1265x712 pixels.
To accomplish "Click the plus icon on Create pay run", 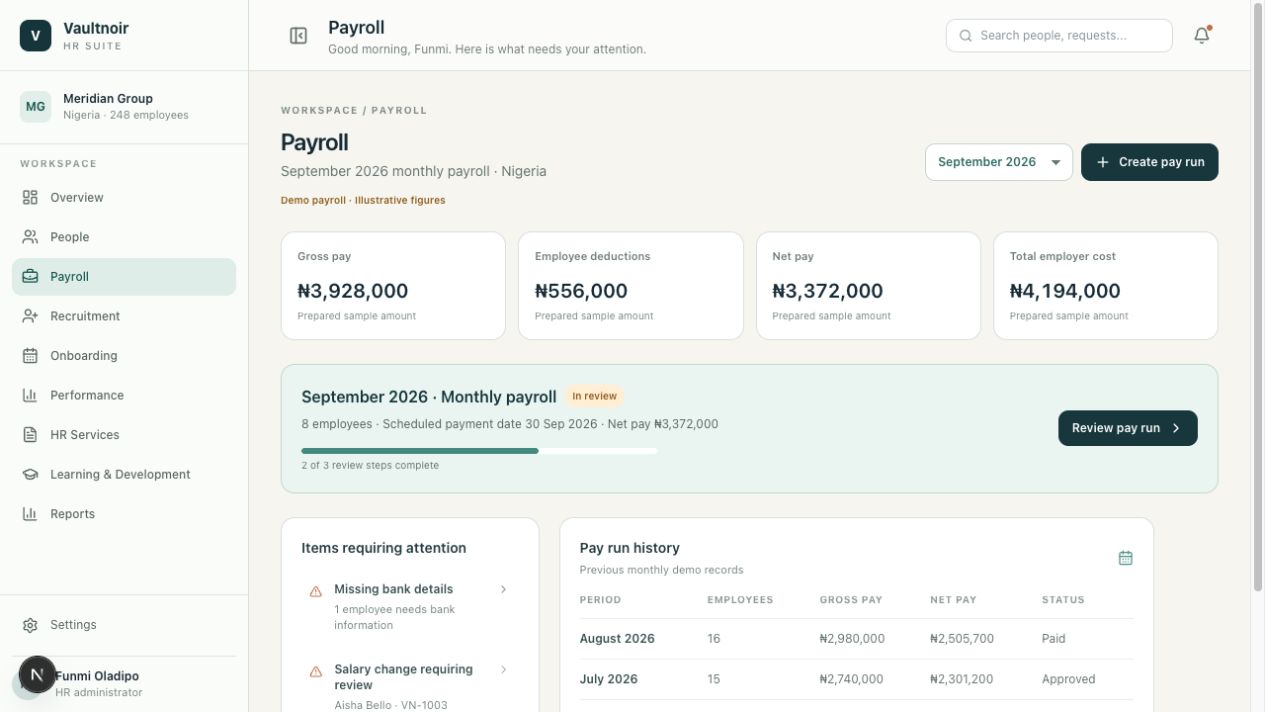I will (1103, 162).
